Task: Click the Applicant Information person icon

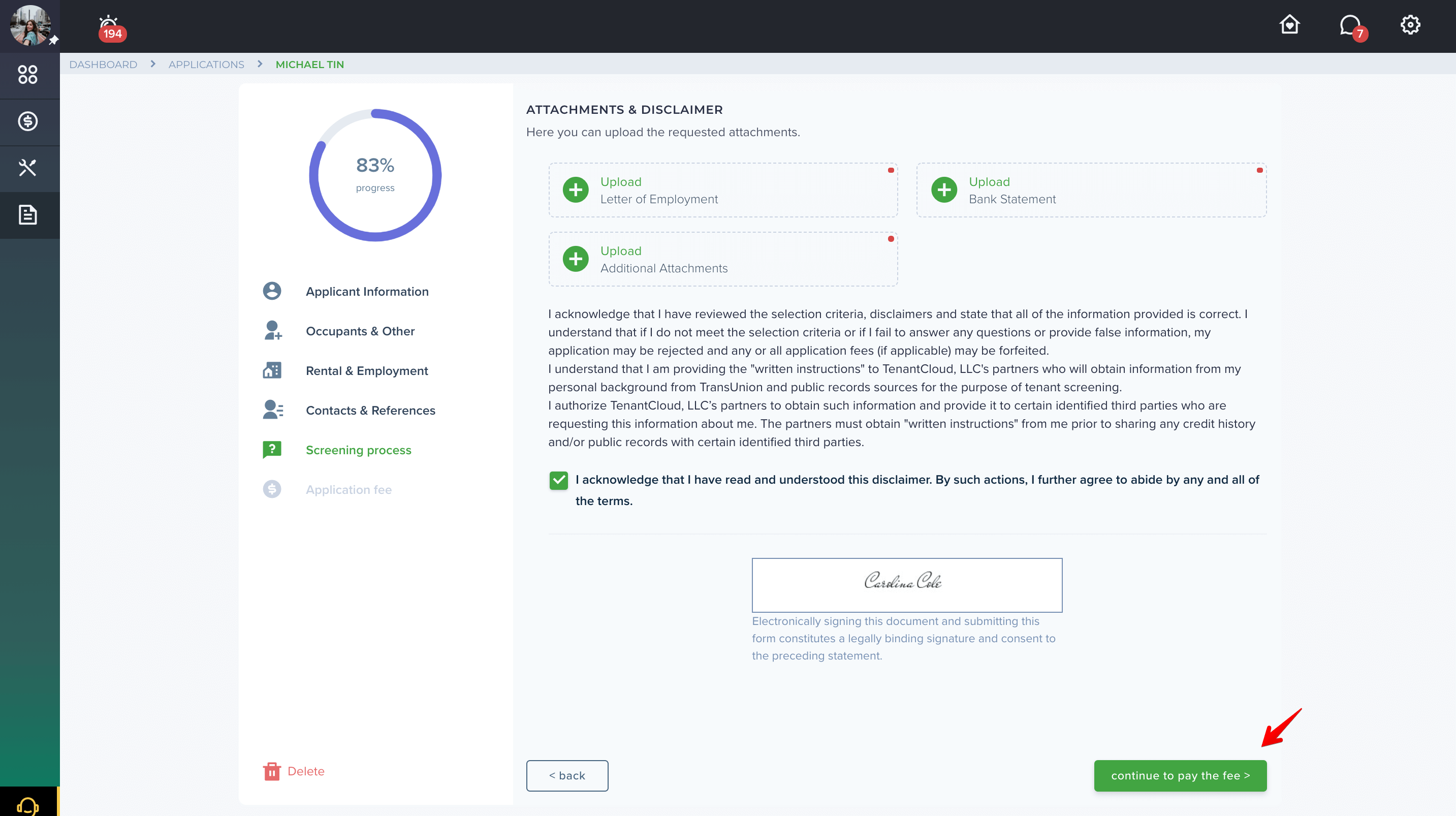Action: tap(272, 291)
